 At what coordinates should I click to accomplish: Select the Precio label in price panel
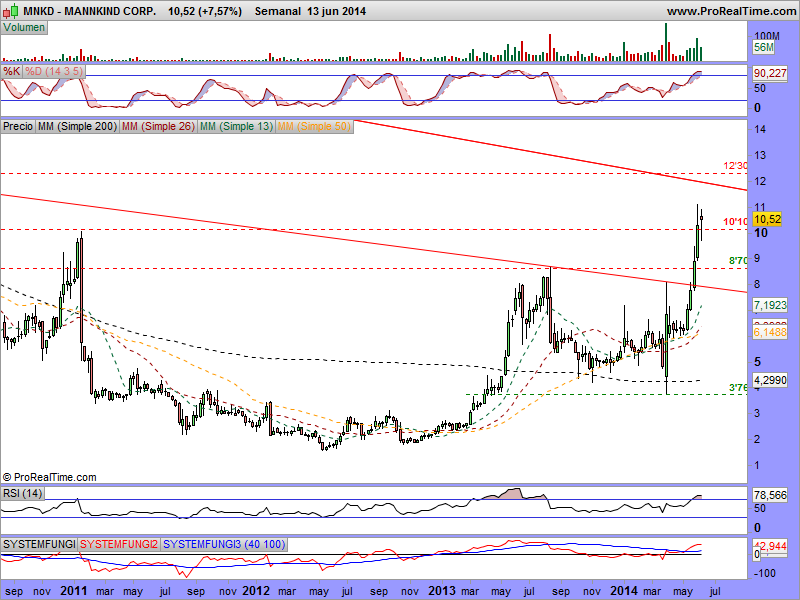click(18, 126)
